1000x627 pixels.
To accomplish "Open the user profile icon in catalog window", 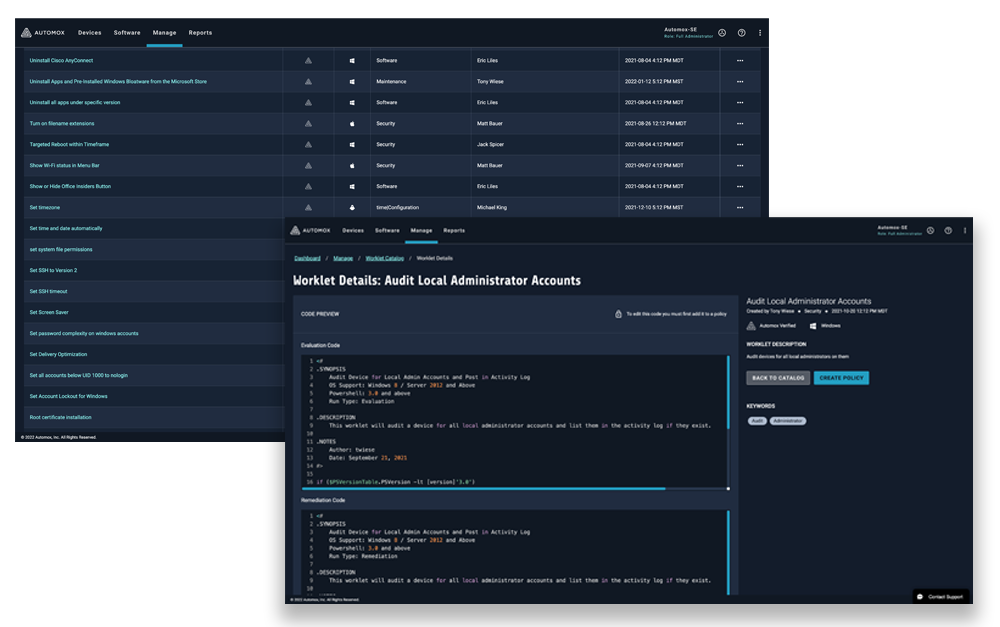I will point(722,33).
